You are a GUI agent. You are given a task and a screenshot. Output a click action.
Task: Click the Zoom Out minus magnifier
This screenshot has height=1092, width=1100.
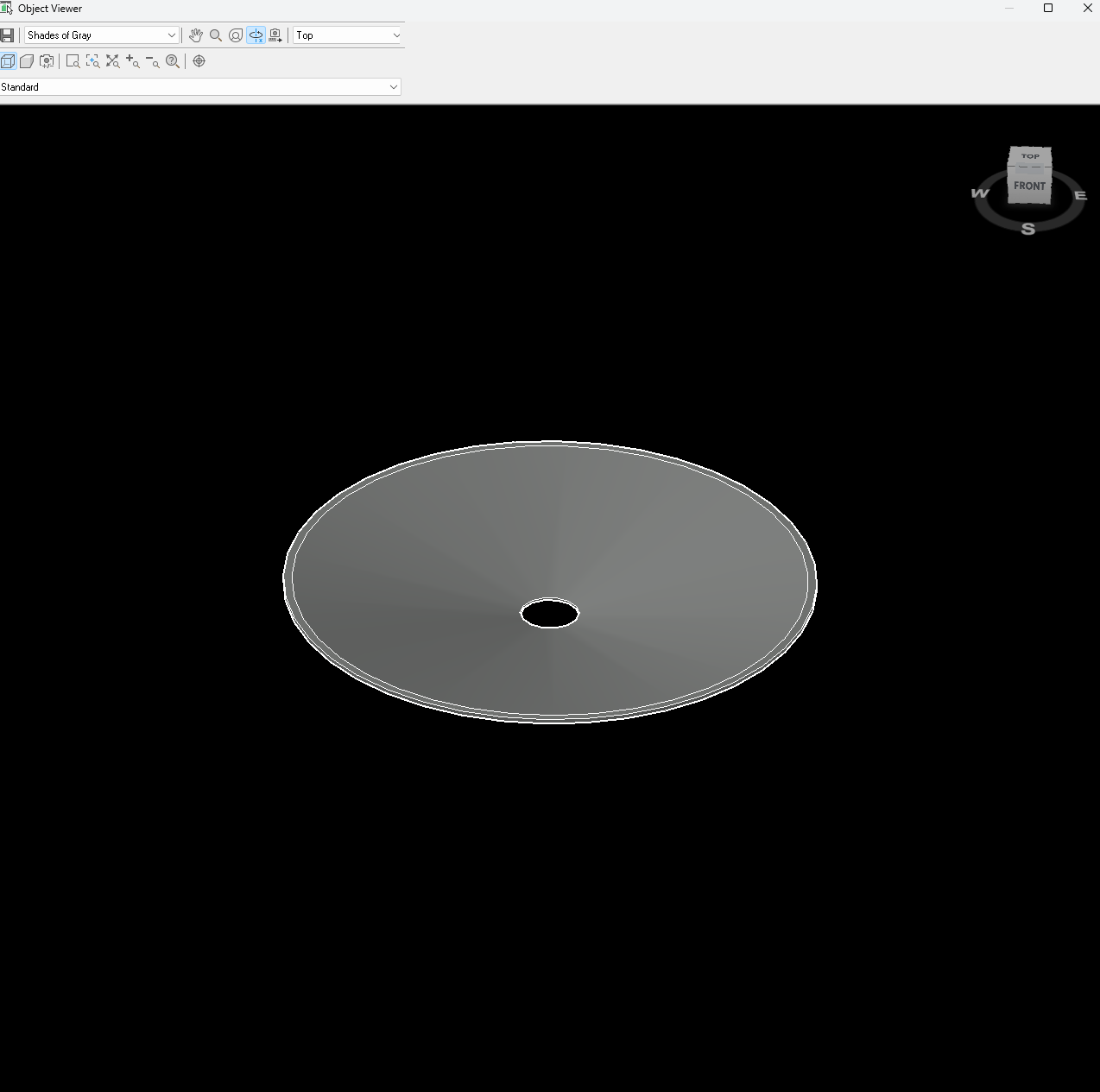click(x=153, y=61)
